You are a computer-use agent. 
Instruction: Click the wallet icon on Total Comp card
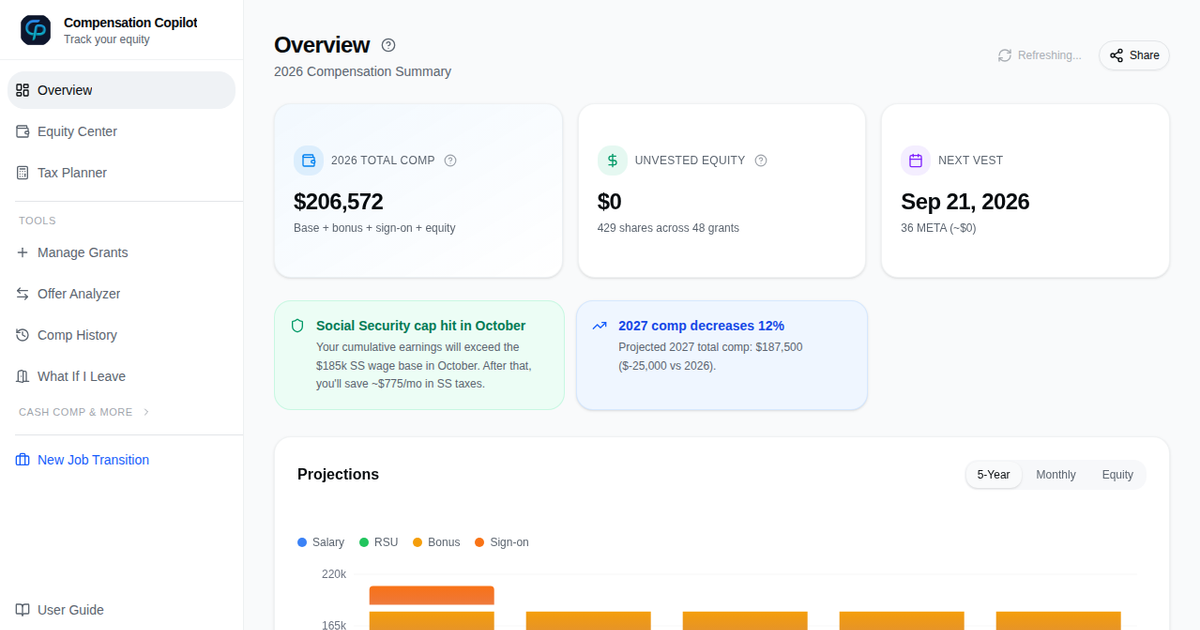coord(309,160)
